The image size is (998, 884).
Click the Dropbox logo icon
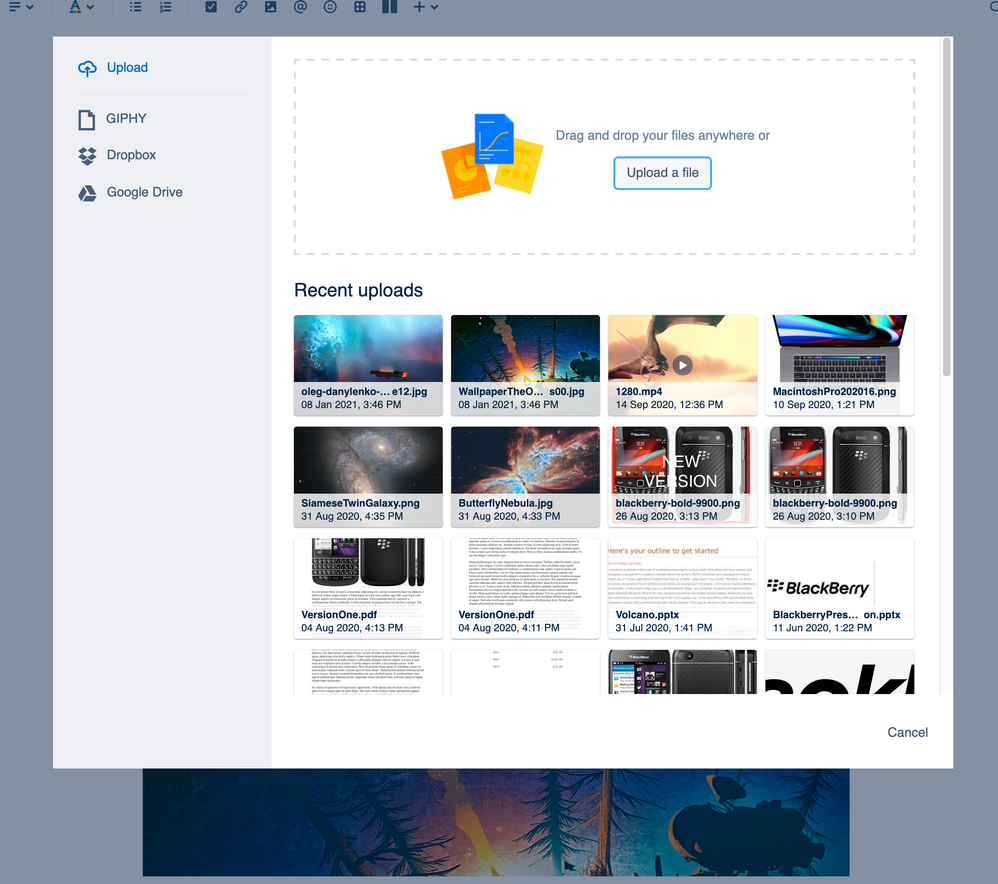point(87,156)
